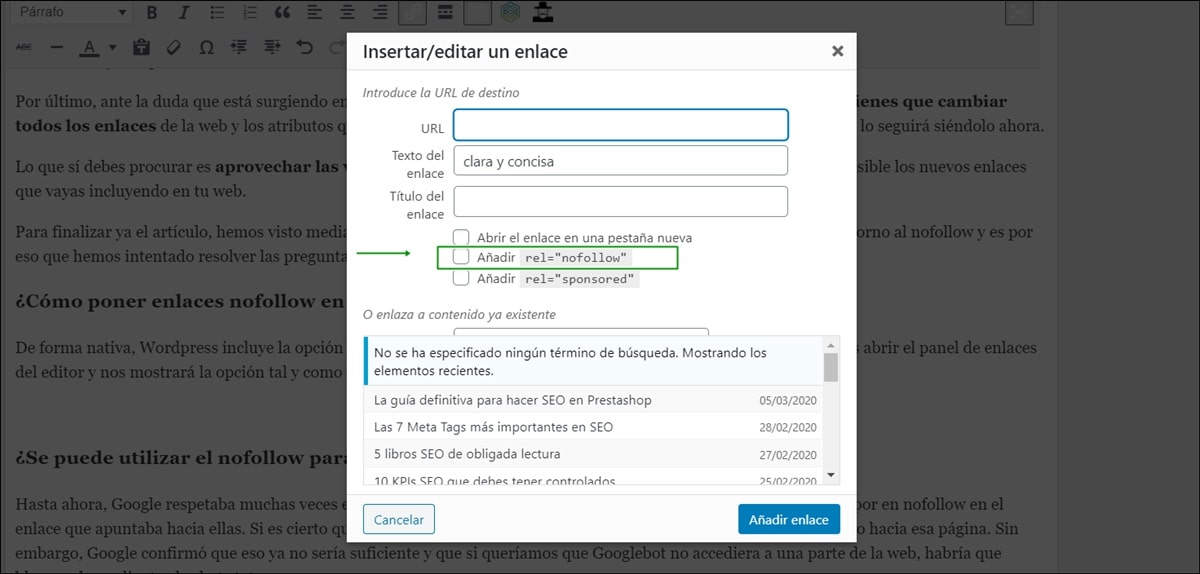This screenshot has width=1200, height=574.
Task: Clear formatting with the eraser icon
Action: click(x=174, y=47)
